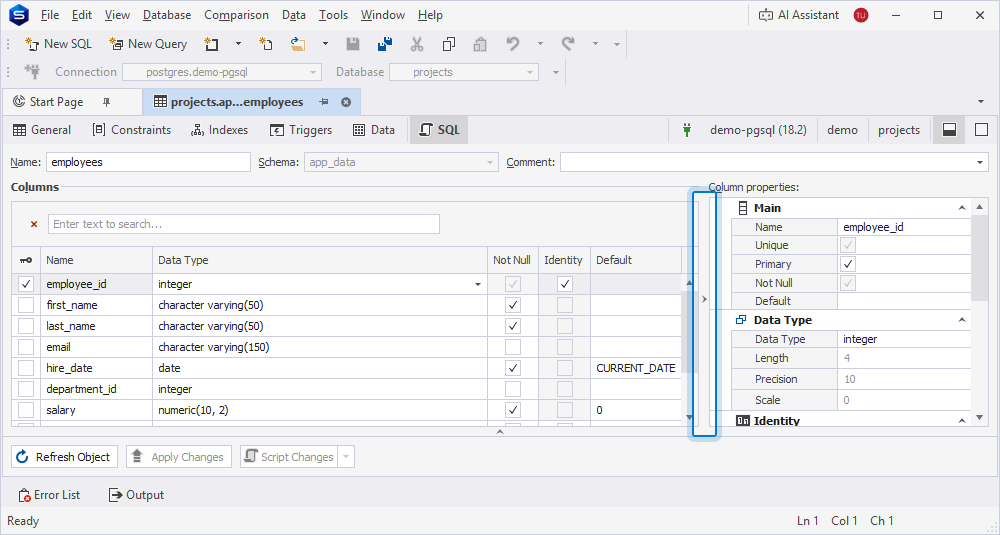
Task: Collapse the Data Type properties section
Action: point(962,320)
